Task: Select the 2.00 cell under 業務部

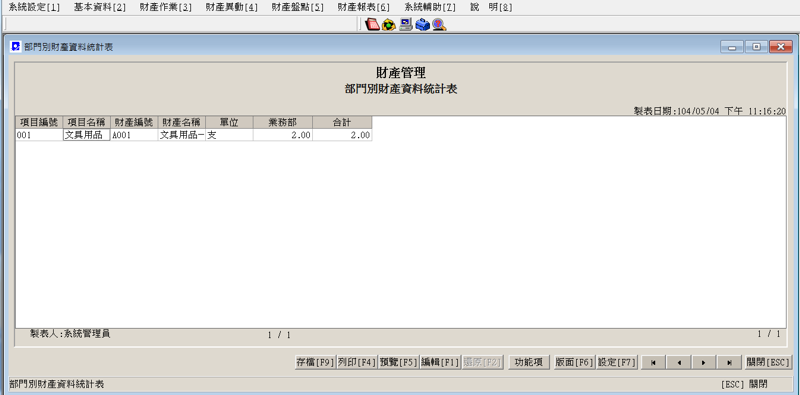Action: (x=283, y=135)
